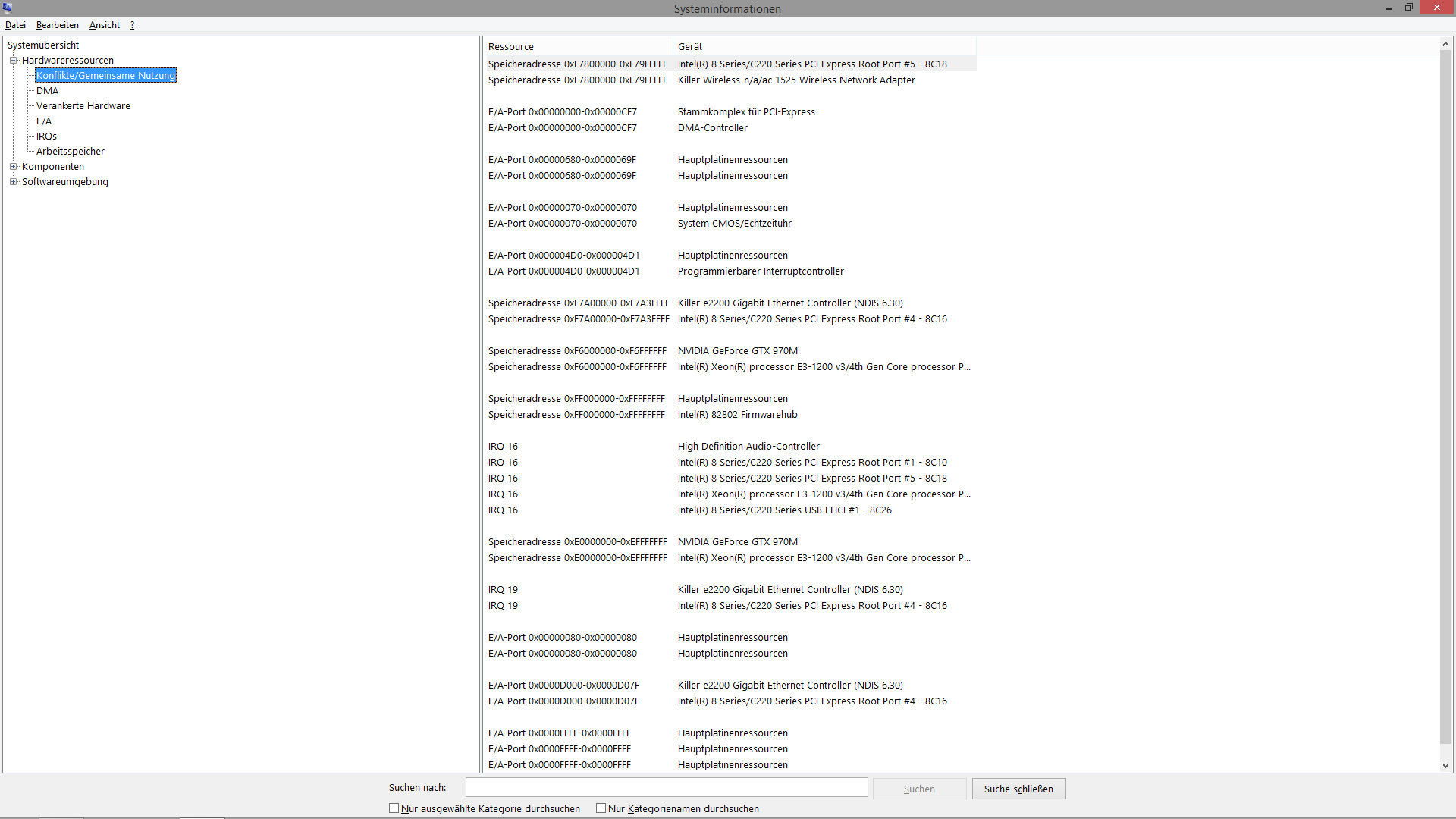
Task: Focus the 'Suchen nach' input field
Action: tap(666, 787)
